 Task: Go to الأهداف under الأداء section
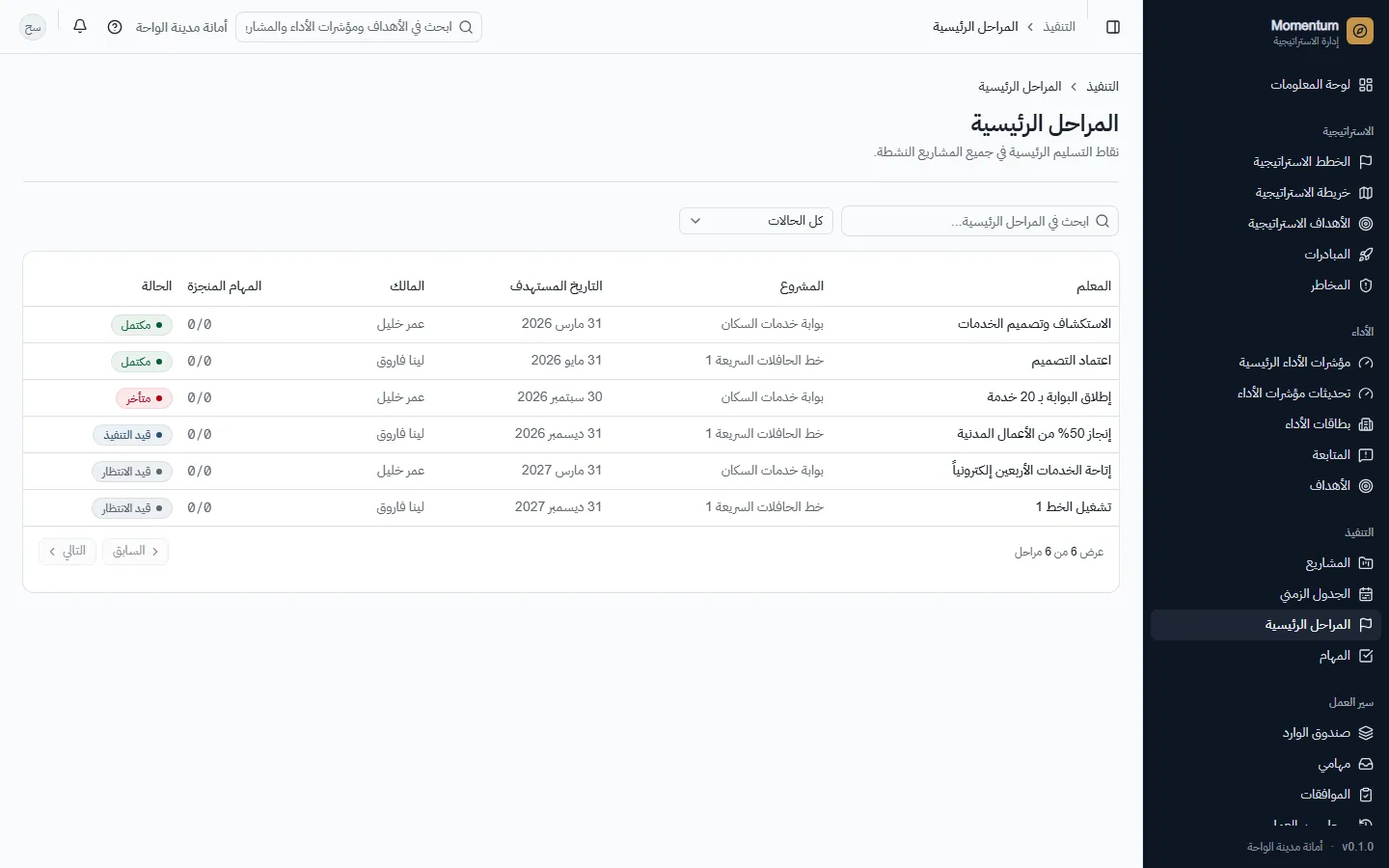coord(1266,486)
